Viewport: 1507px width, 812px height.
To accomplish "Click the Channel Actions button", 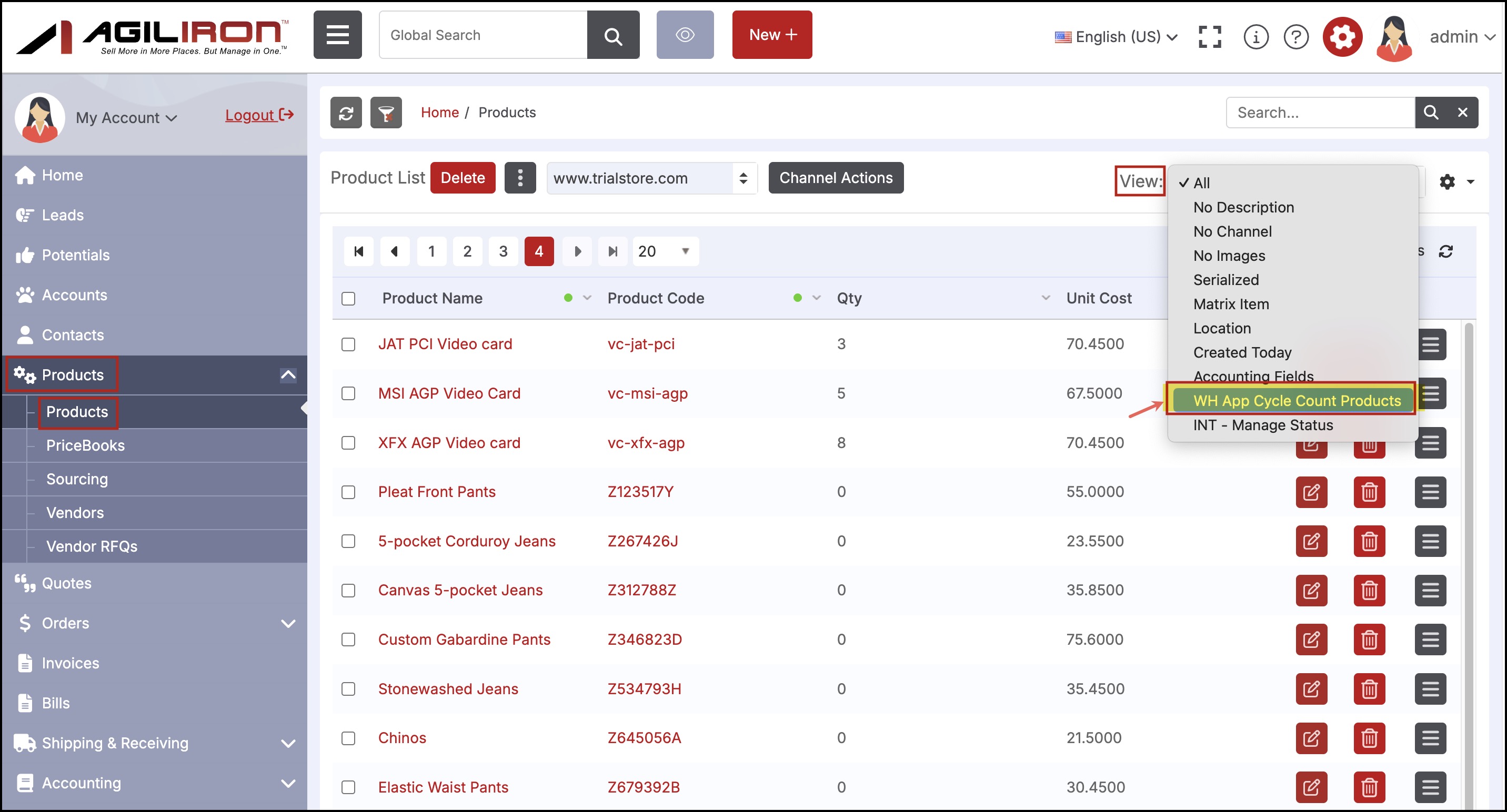I will 836,178.
